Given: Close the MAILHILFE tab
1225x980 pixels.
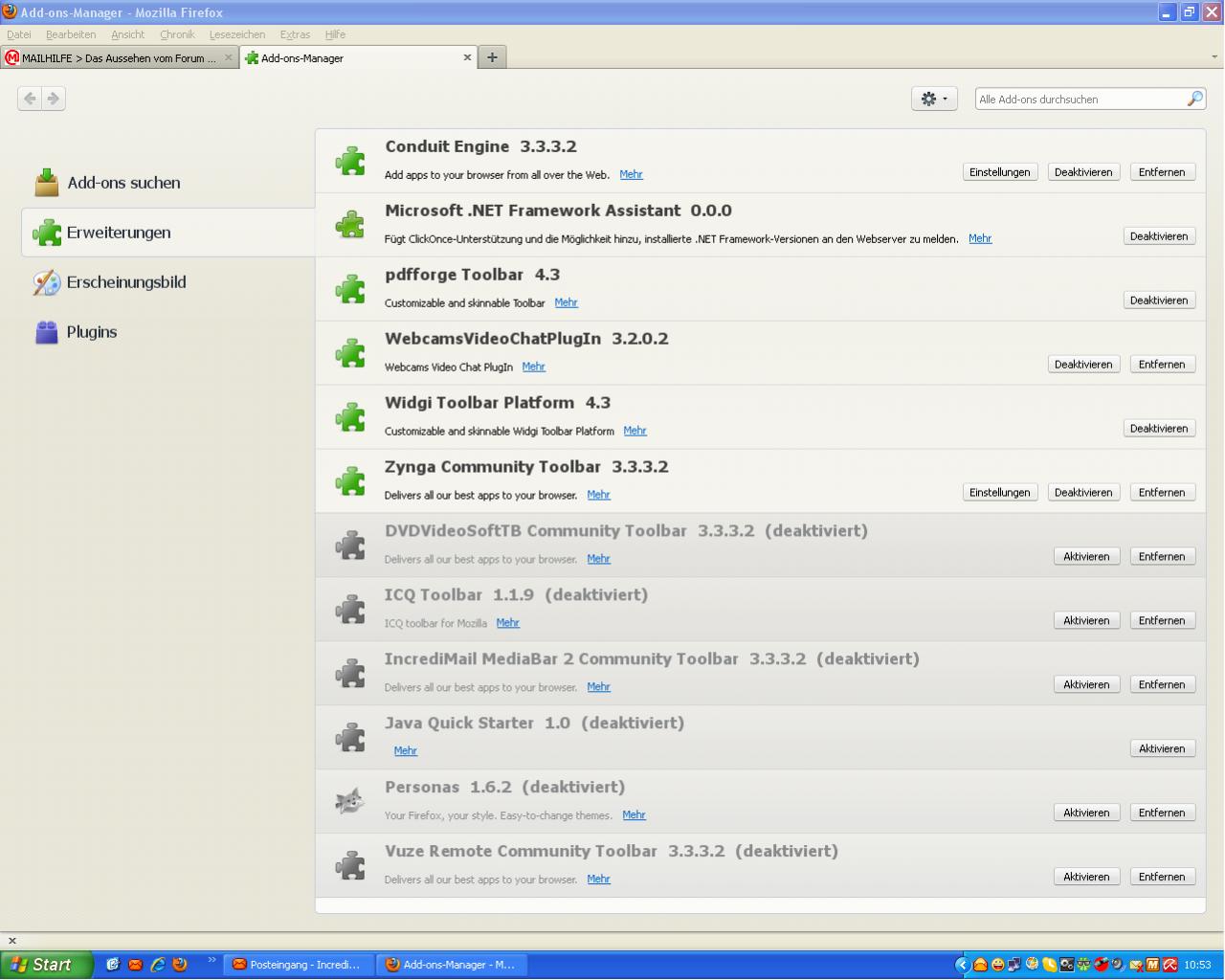Looking at the screenshot, I should [228, 57].
